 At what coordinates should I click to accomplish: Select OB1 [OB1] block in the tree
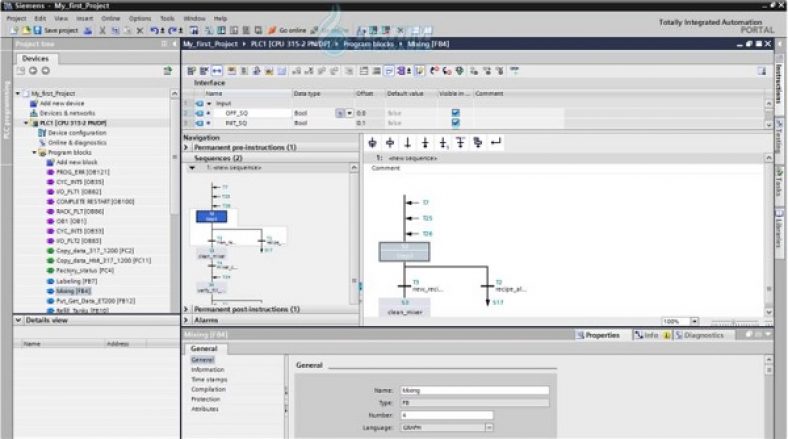(x=71, y=222)
